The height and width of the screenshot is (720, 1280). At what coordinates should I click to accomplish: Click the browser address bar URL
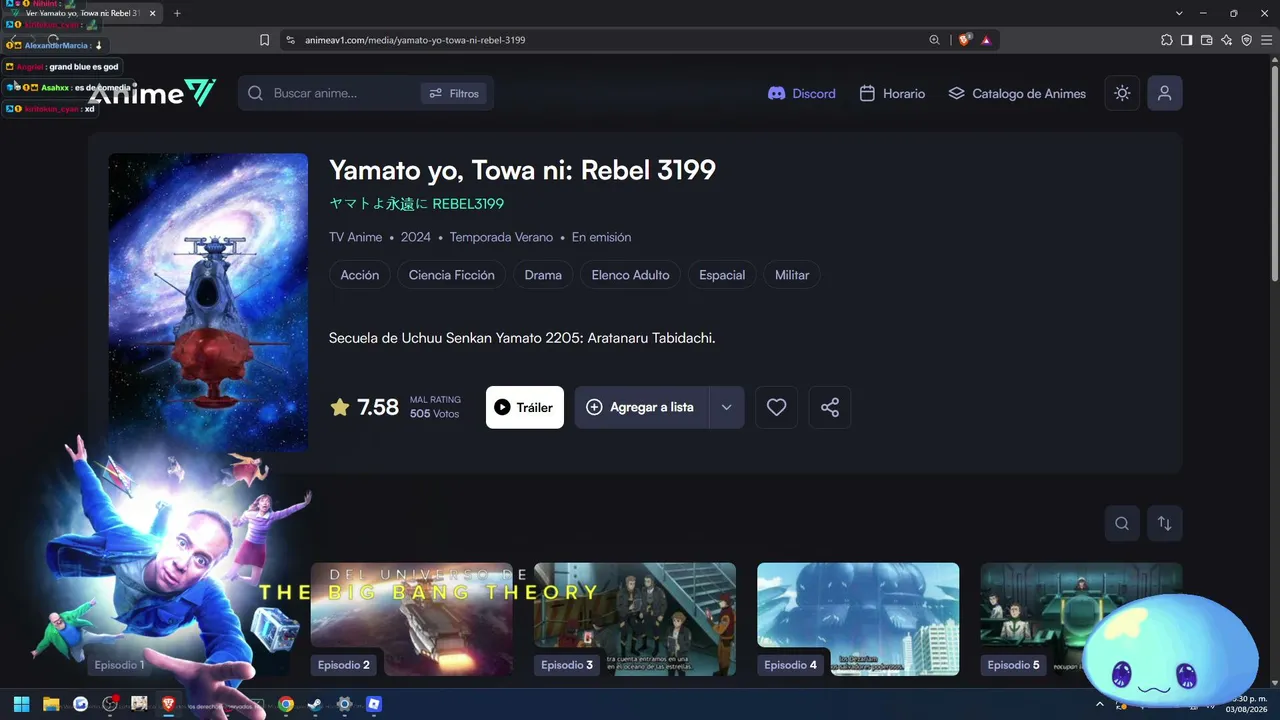tap(415, 40)
